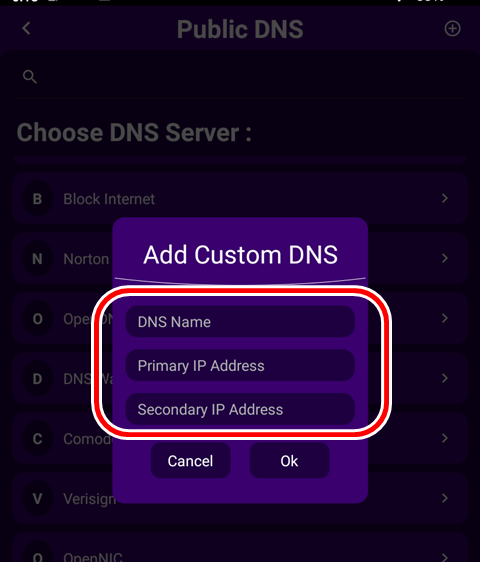Expand Block Internet via its chevron
The width and height of the screenshot is (480, 562).
tap(445, 198)
